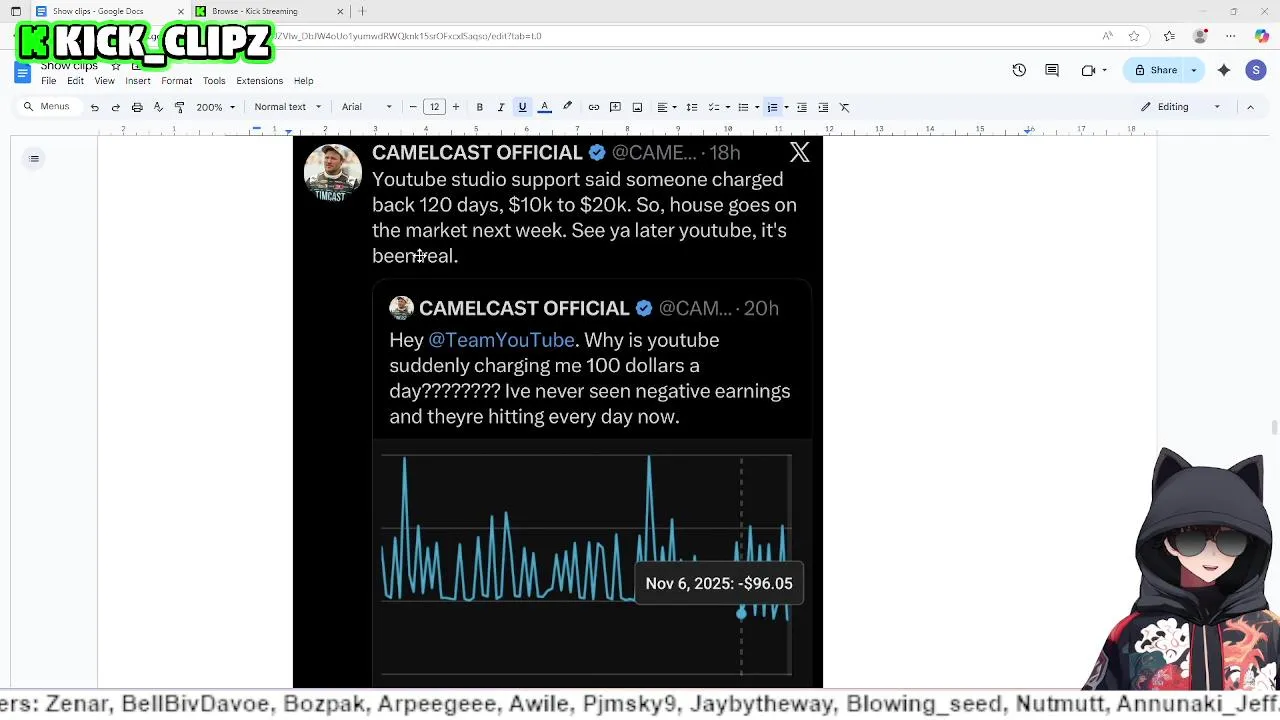Open the Share options dropdown arrow
Screen dimensions: 1280x720
(1193, 70)
